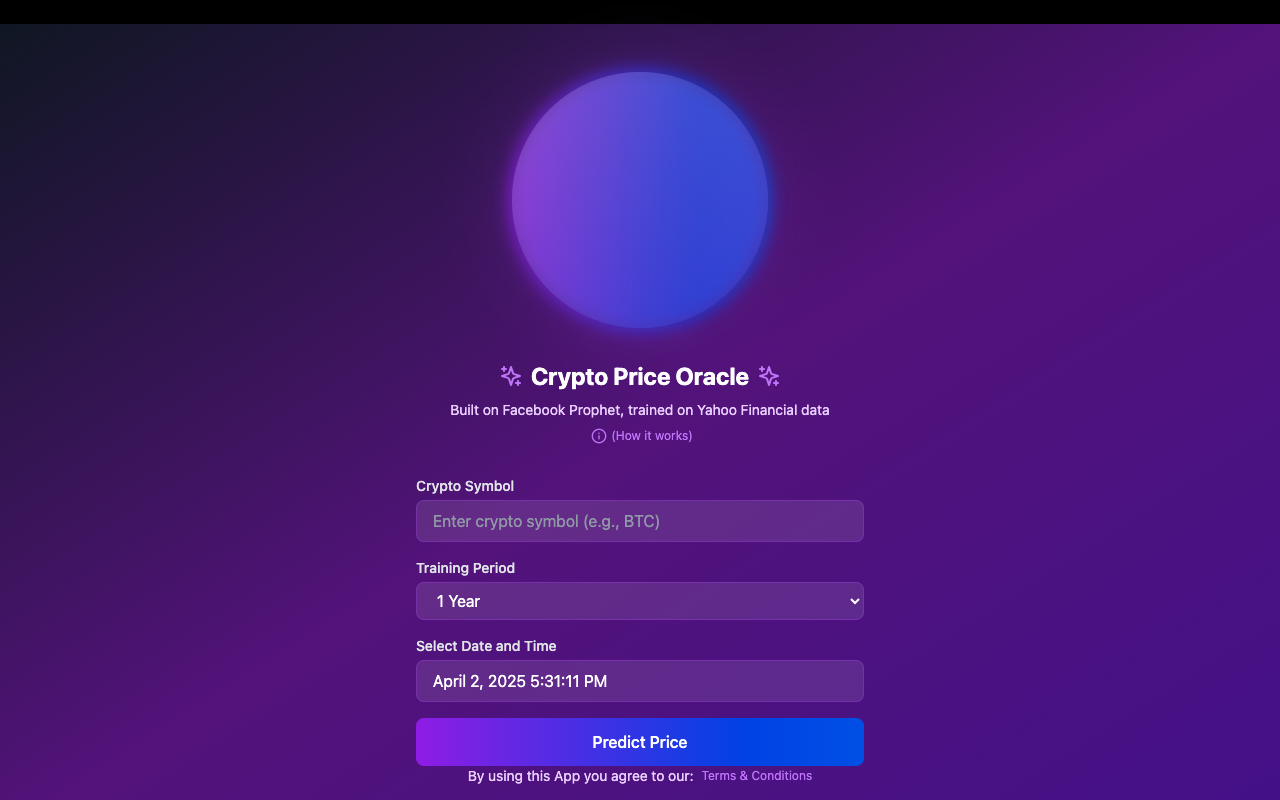
Task: Click the Predict Price button
Action: [640, 742]
